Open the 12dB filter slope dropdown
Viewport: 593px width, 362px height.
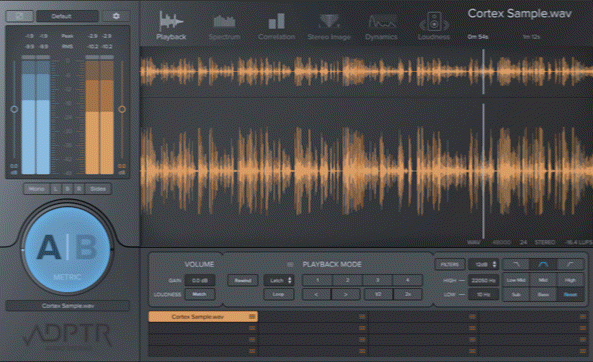tap(484, 264)
